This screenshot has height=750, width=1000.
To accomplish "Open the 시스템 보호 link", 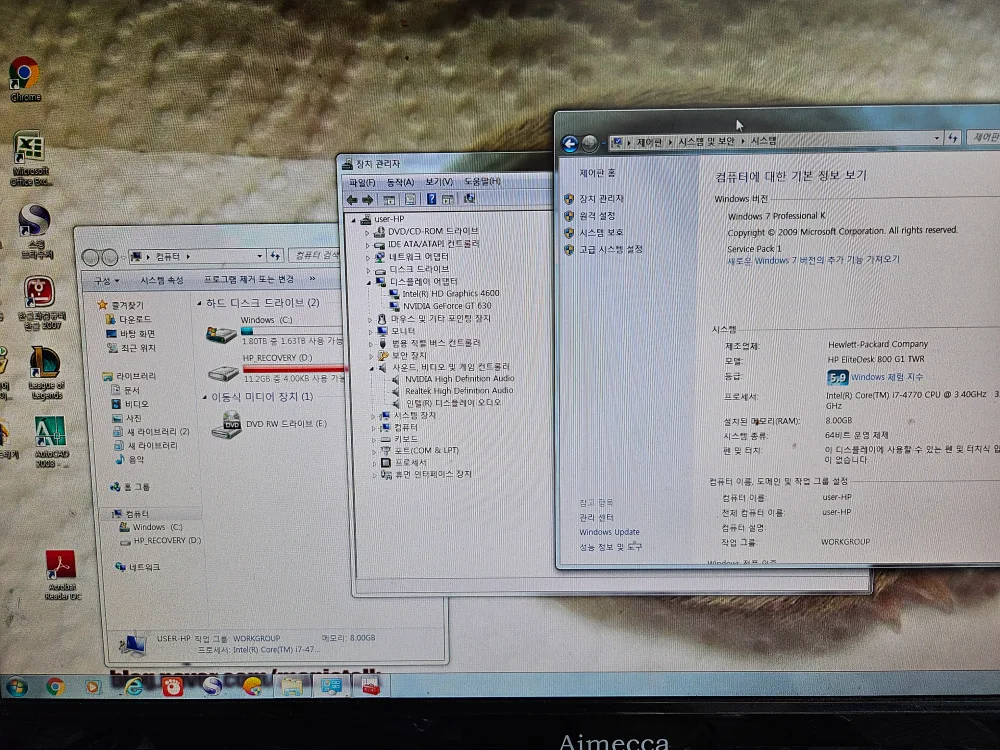I will pyautogui.click(x=601, y=233).
